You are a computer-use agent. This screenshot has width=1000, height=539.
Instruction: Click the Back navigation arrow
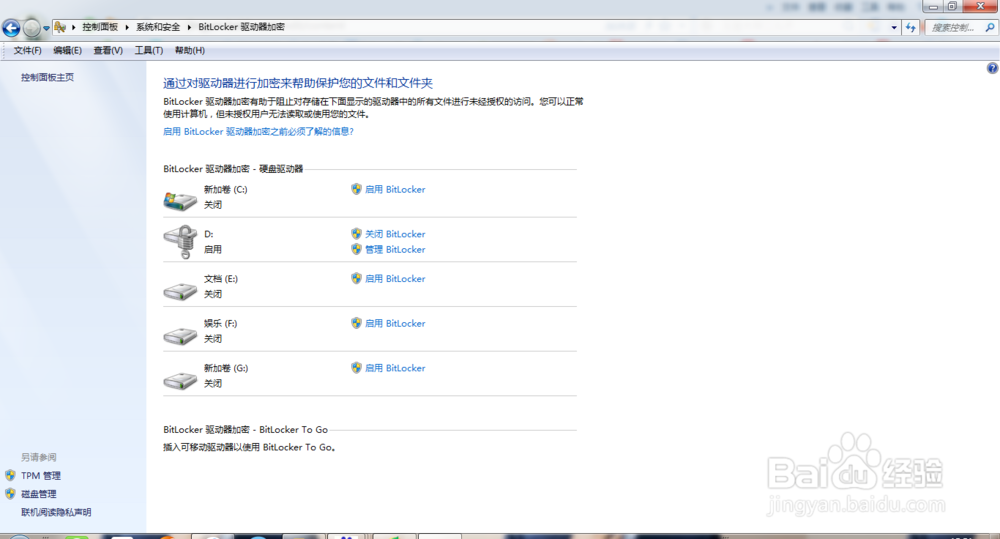point(11,28)
